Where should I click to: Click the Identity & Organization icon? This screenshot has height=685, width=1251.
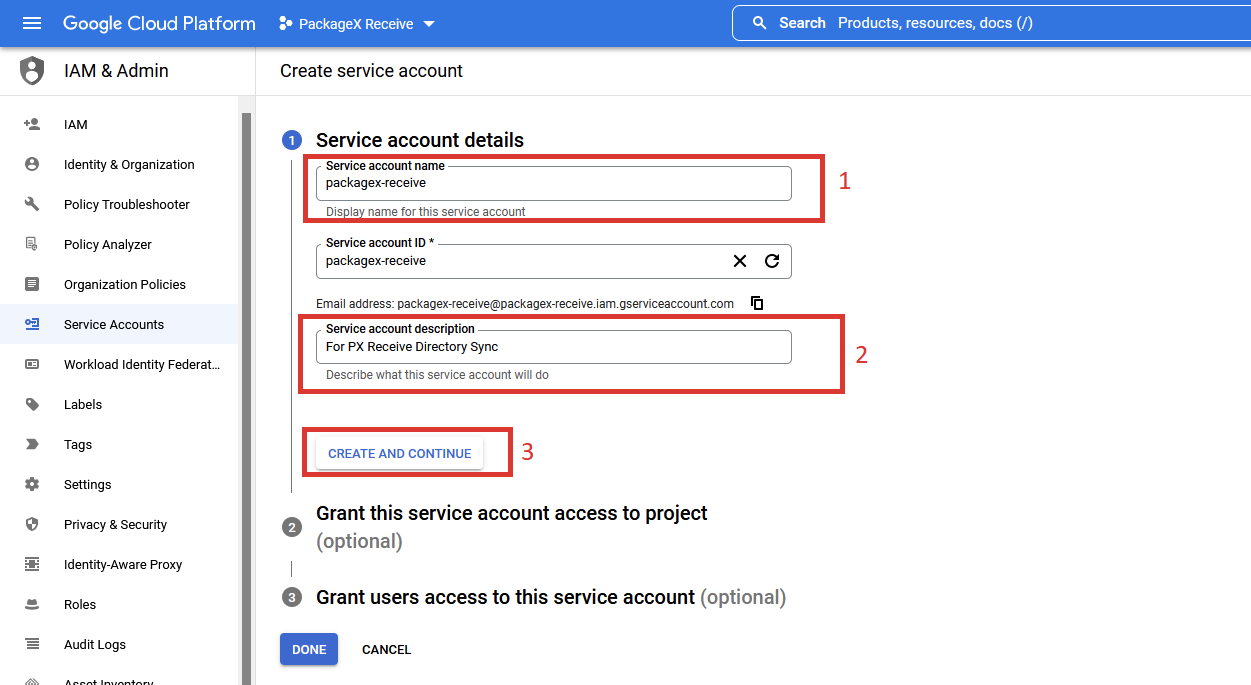click(32, 165)
